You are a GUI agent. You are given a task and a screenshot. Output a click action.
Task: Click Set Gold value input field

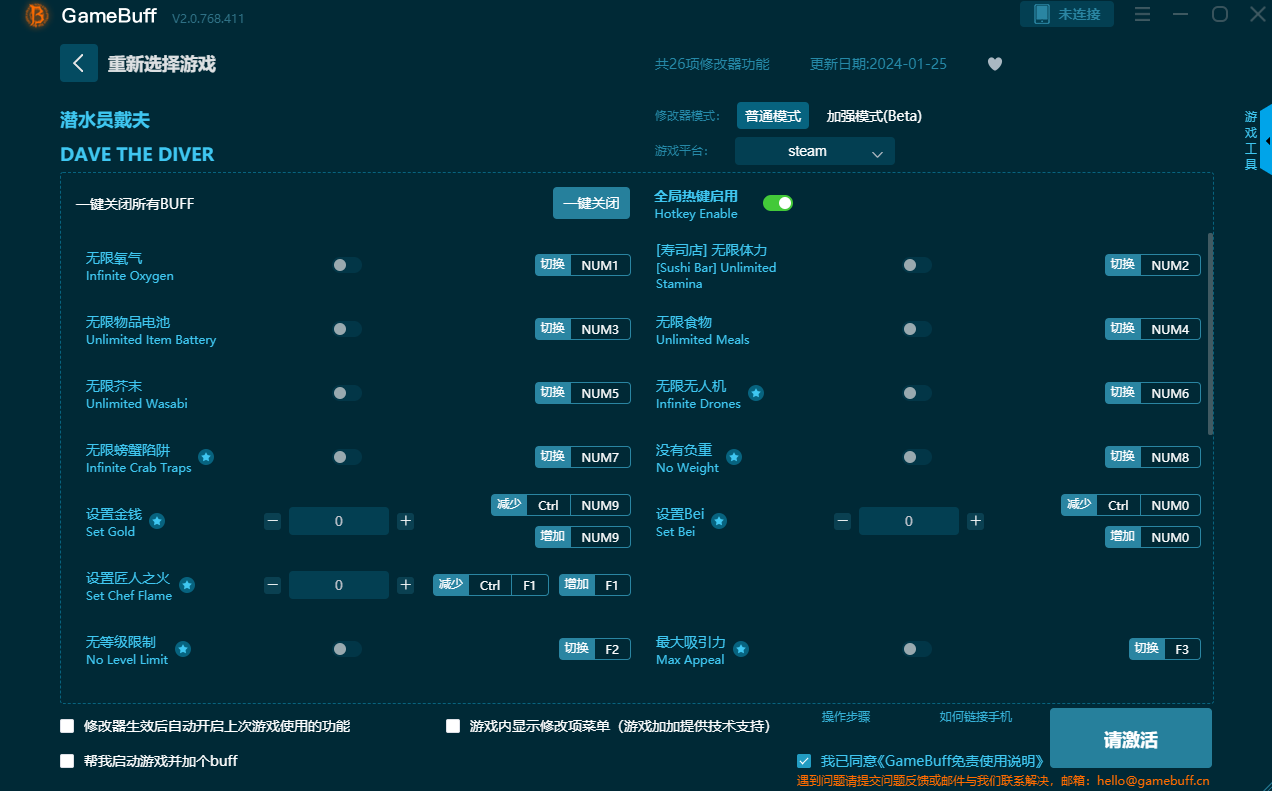click(339, 521)
